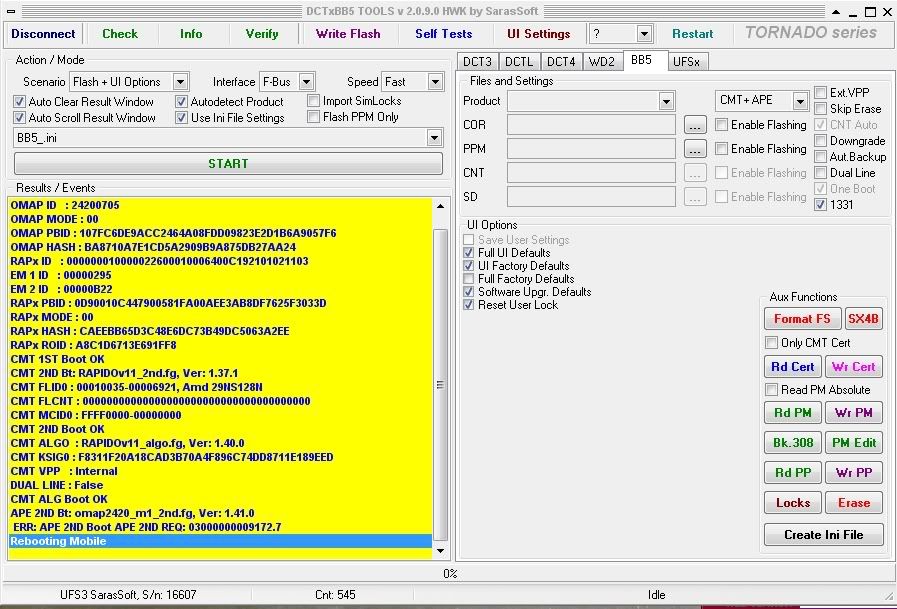This screenshot has height=609, width=897.
Task: Open PM Edit
Action: pyautogui.click(x=854, y=443)
